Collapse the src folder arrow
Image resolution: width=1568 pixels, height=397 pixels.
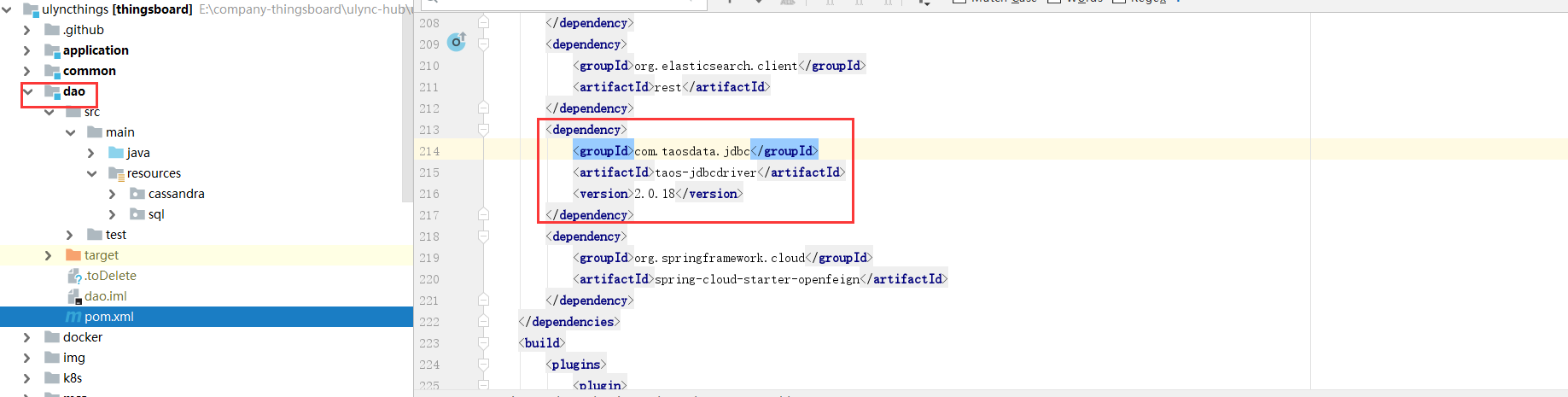pyautogui.click(x=50, y=112)
